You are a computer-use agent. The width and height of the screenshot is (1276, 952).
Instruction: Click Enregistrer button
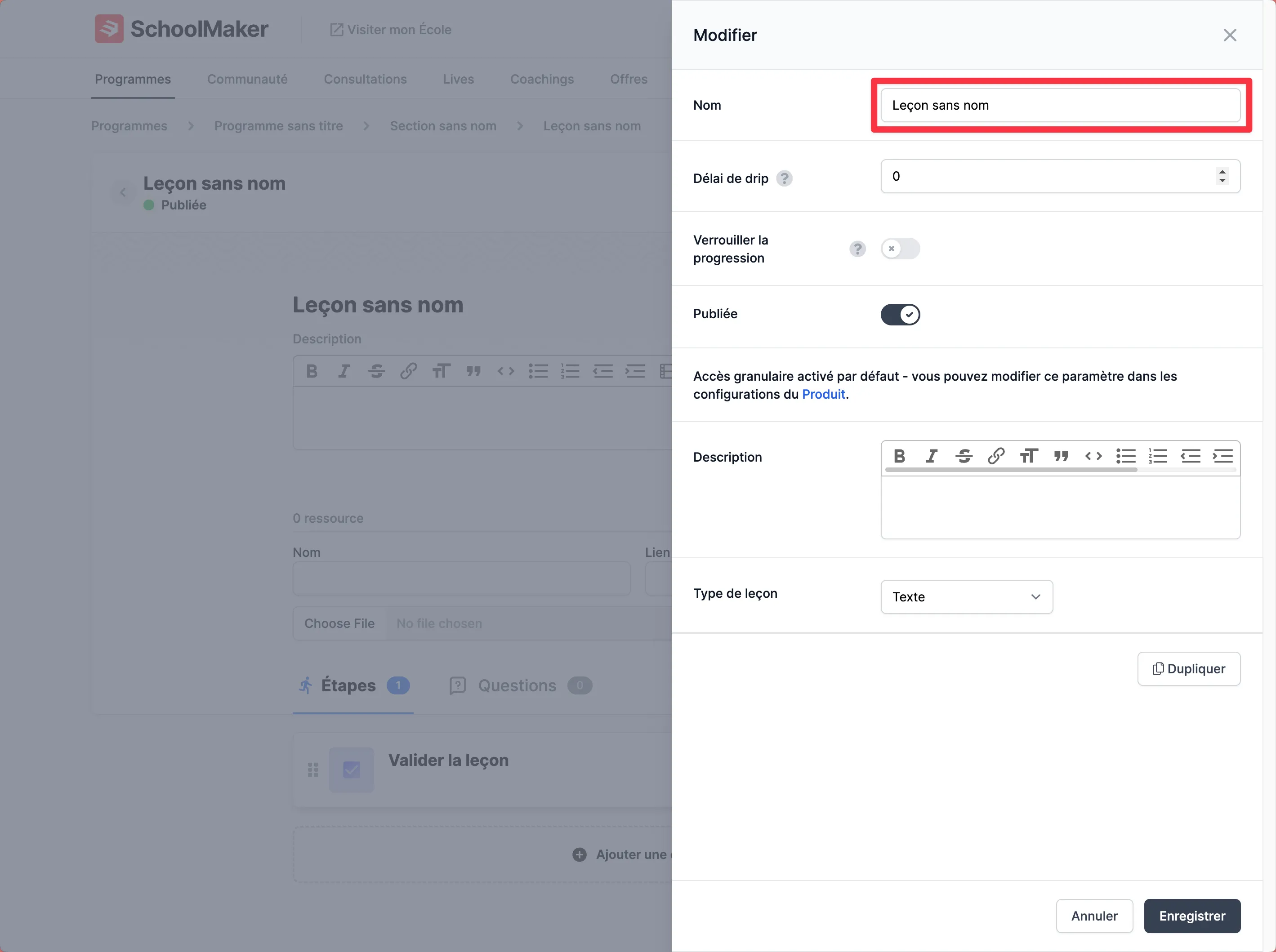pyautogui.click(x=1192, y=916)
